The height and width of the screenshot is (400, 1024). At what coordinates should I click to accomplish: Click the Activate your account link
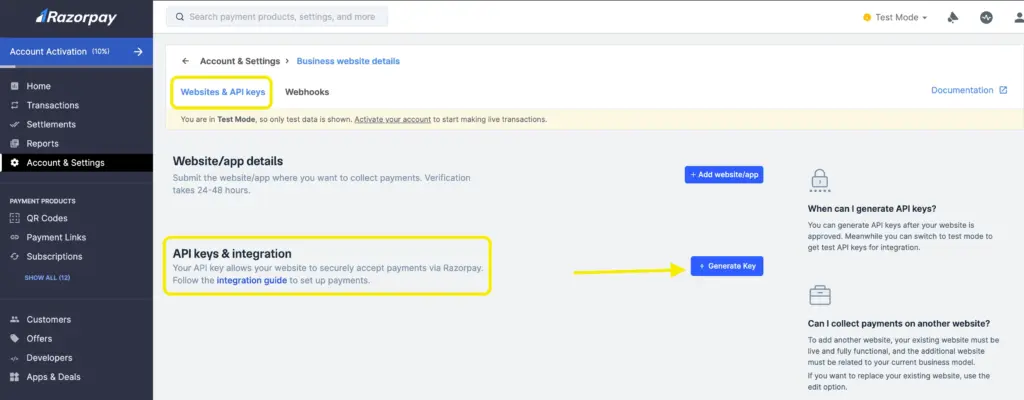(x=392, y=120)
